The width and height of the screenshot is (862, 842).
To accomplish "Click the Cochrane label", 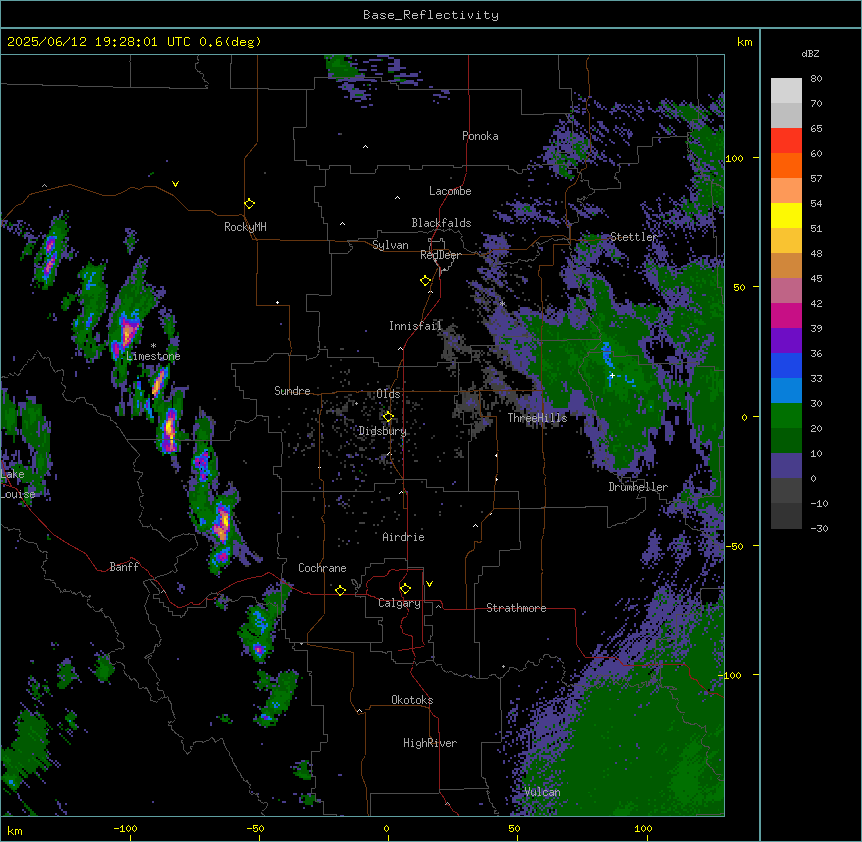I will point(322,568).
